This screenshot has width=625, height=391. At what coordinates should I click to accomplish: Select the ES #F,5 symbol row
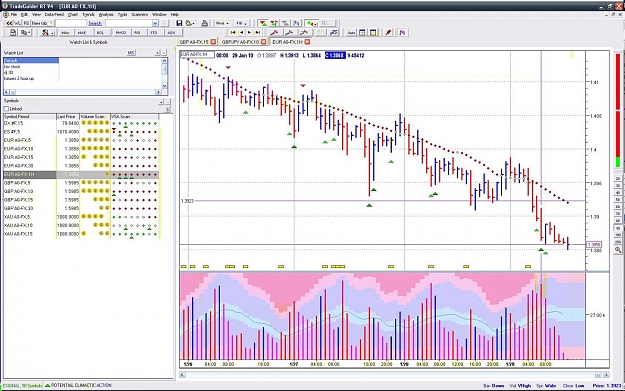81,132
